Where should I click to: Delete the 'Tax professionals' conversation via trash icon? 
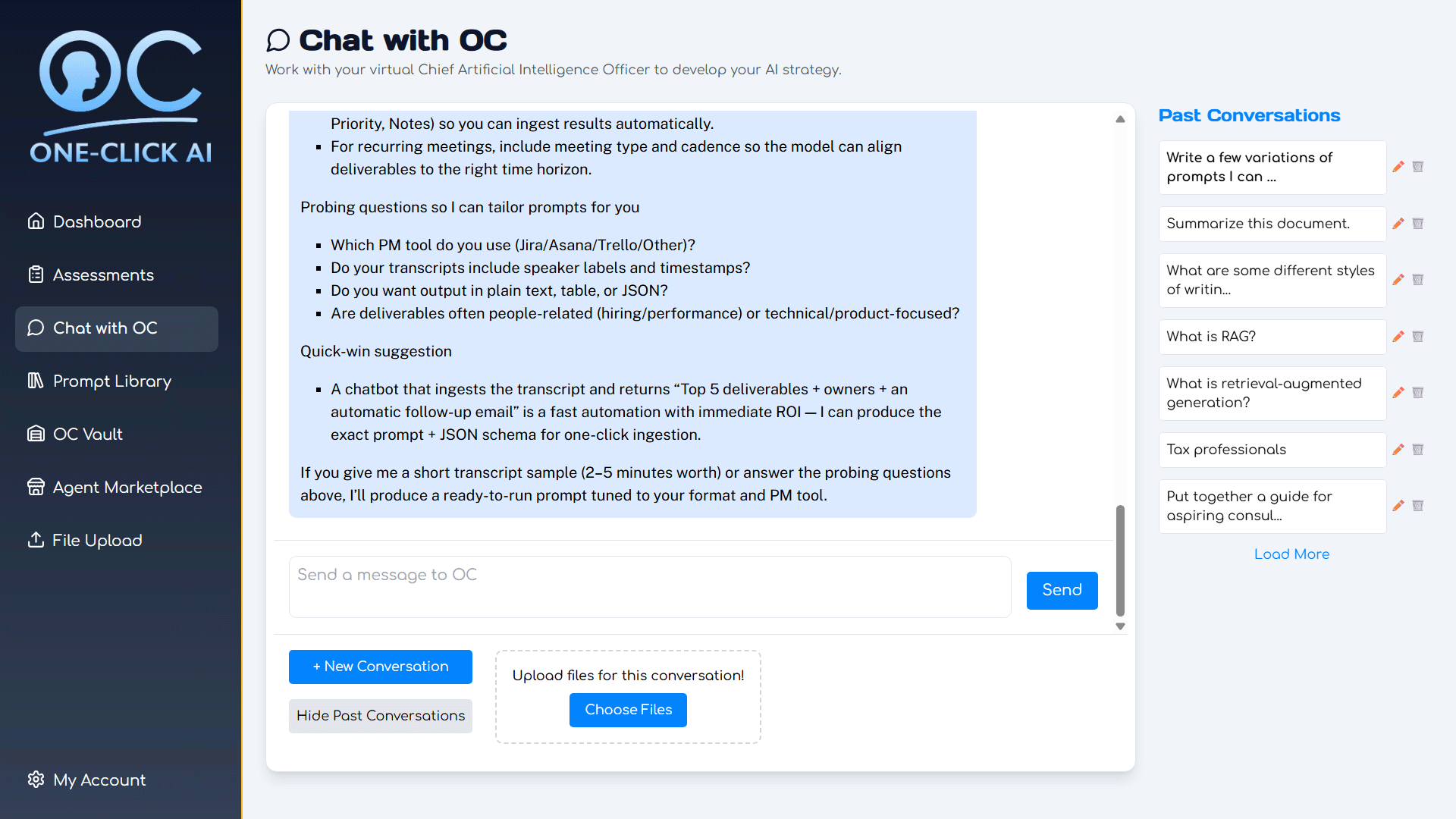[1418, 450]
